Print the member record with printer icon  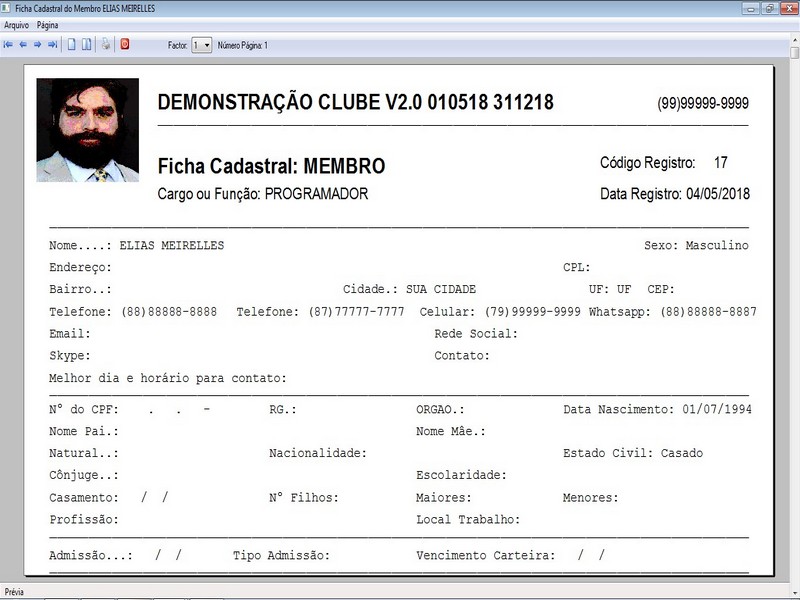106,45
